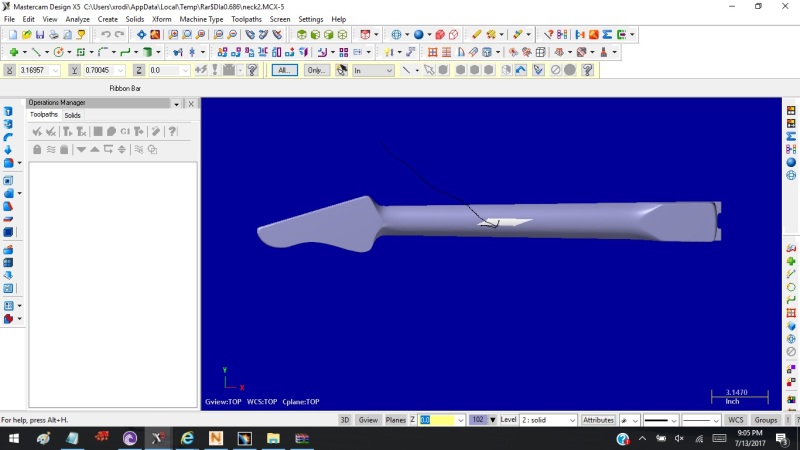
Task: Activate the Zoom target magnifier icon
Action: (x=187, y=35)
